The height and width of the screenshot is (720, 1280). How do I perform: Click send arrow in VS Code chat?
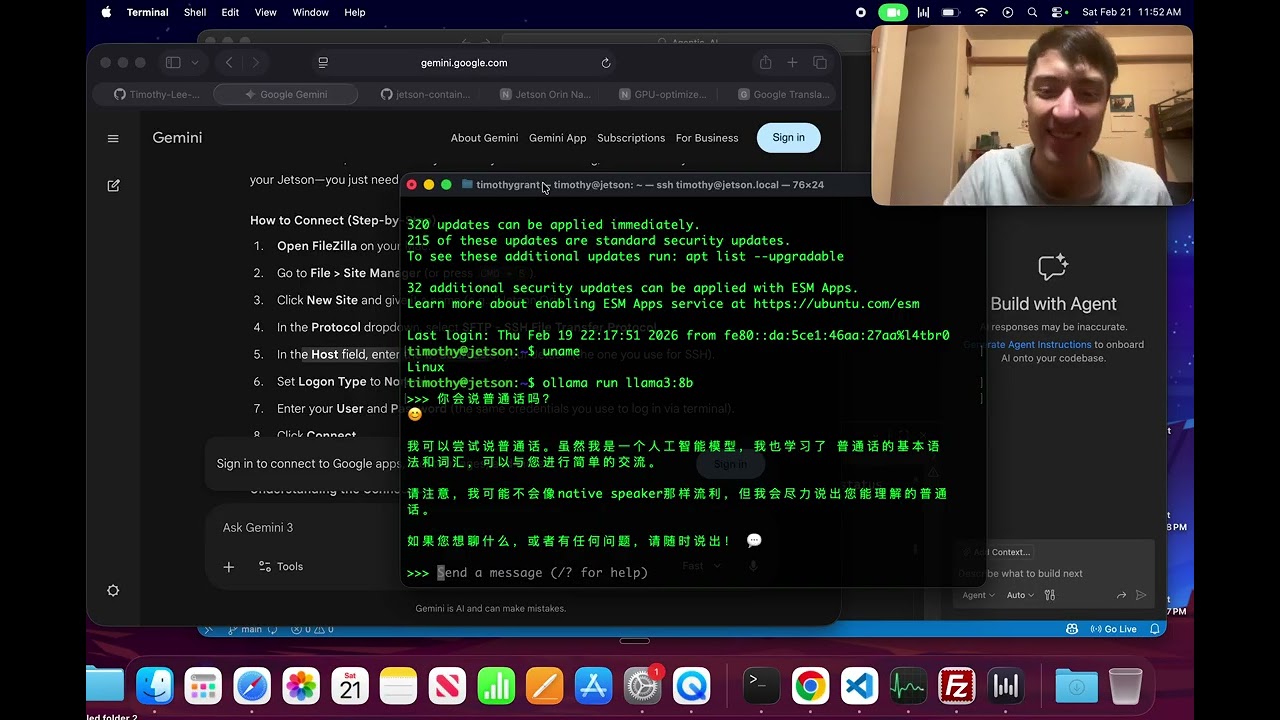click(x=1141, y=595)
